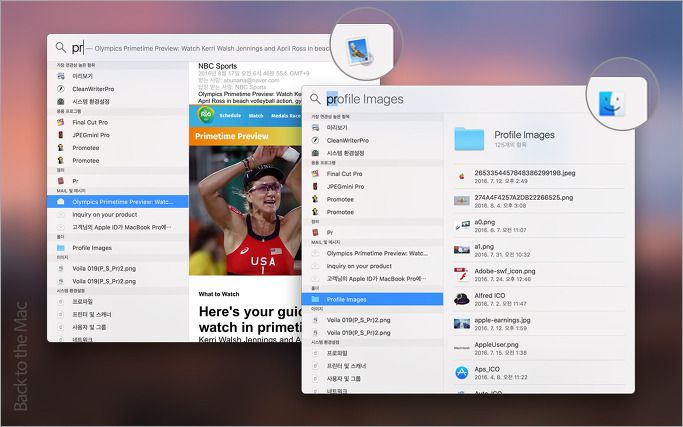Open a0.png in the folder preview
683x427 pixels.
539,225
